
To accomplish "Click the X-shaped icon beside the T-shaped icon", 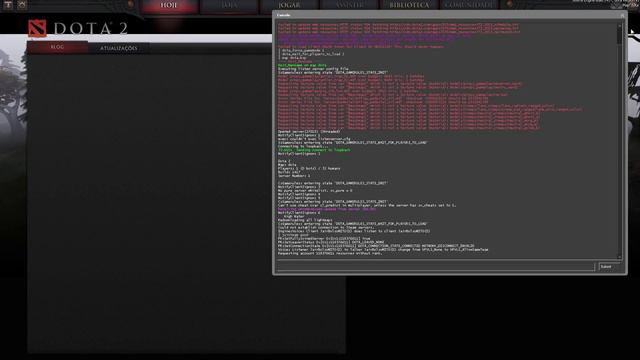I will 22,4.
